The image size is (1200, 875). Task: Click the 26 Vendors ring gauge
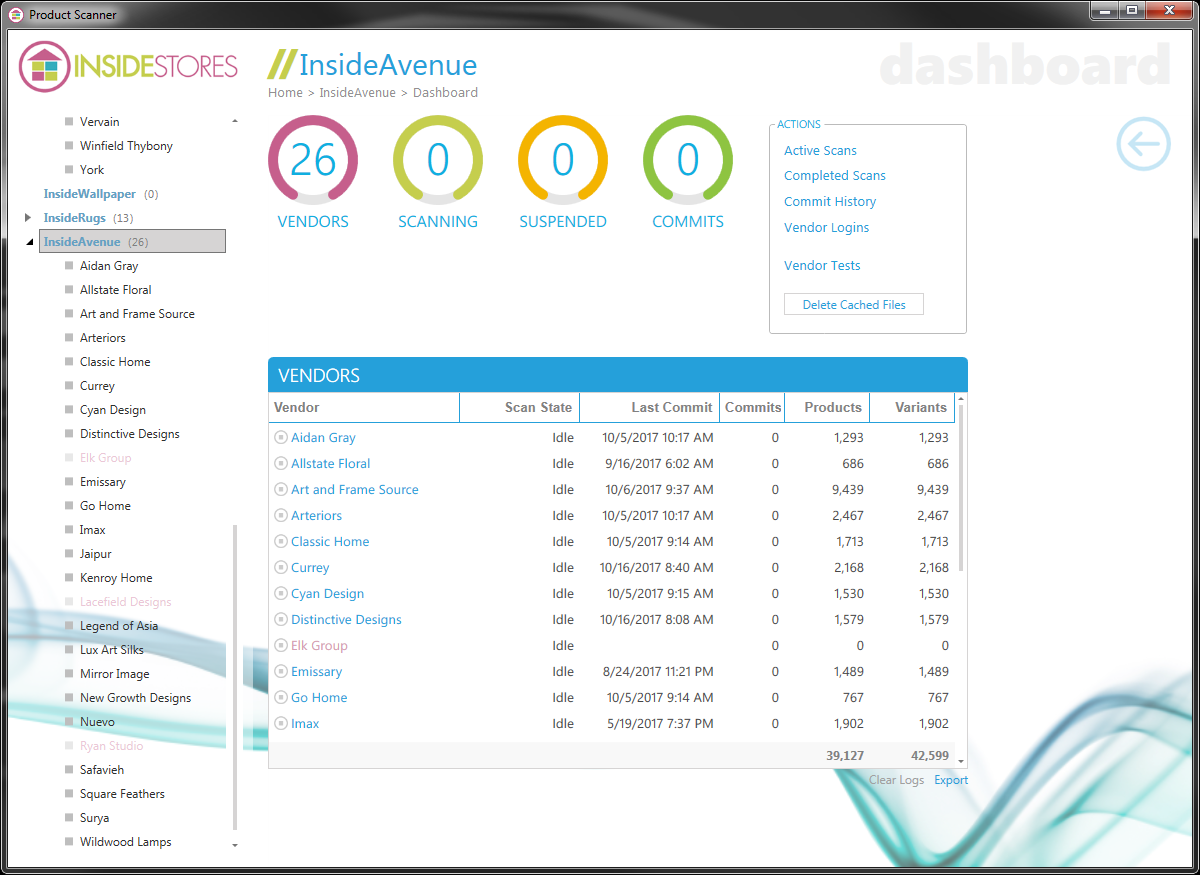pyautogui.click(x=313, y=160)
